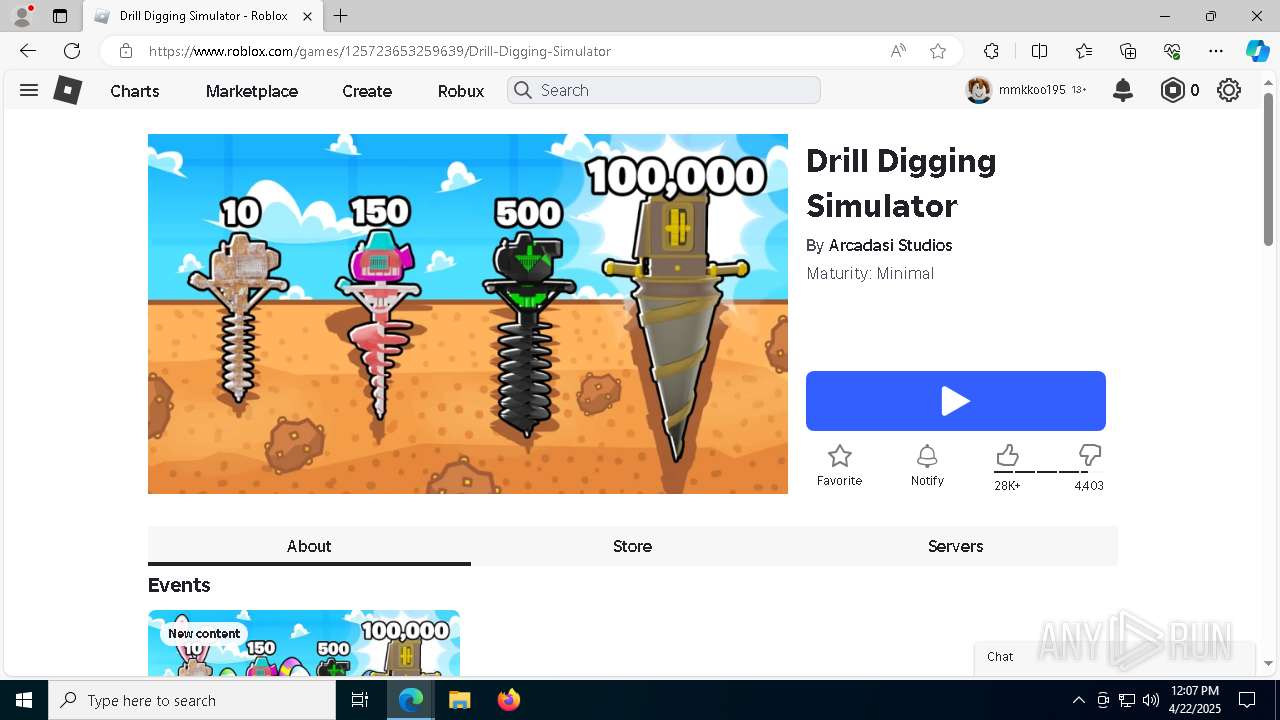Select the Drill Digging Simulator tab

(203, 16)
